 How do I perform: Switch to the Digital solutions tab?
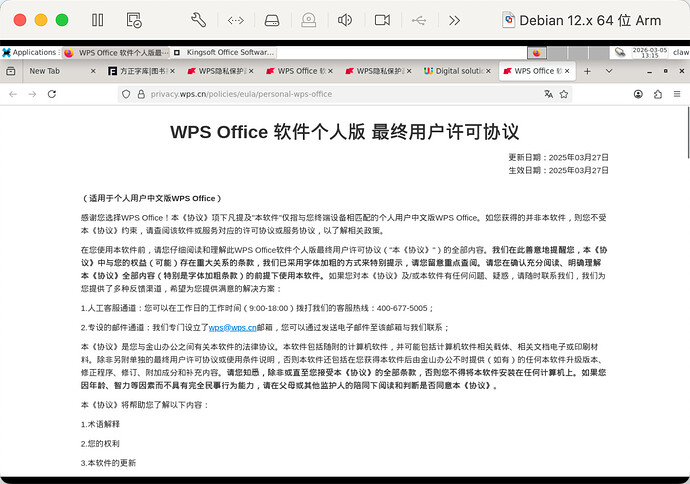457,71
